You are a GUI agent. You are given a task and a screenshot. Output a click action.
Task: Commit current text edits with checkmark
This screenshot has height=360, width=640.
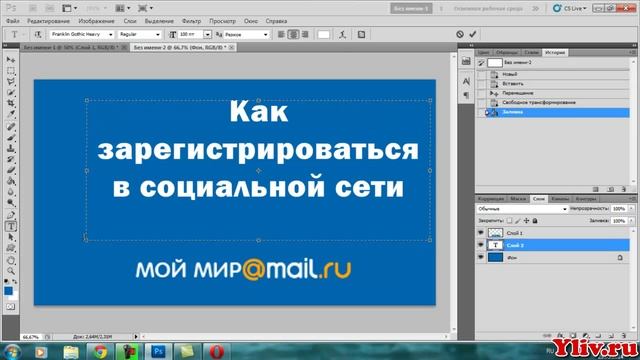(x=473, y=34)
